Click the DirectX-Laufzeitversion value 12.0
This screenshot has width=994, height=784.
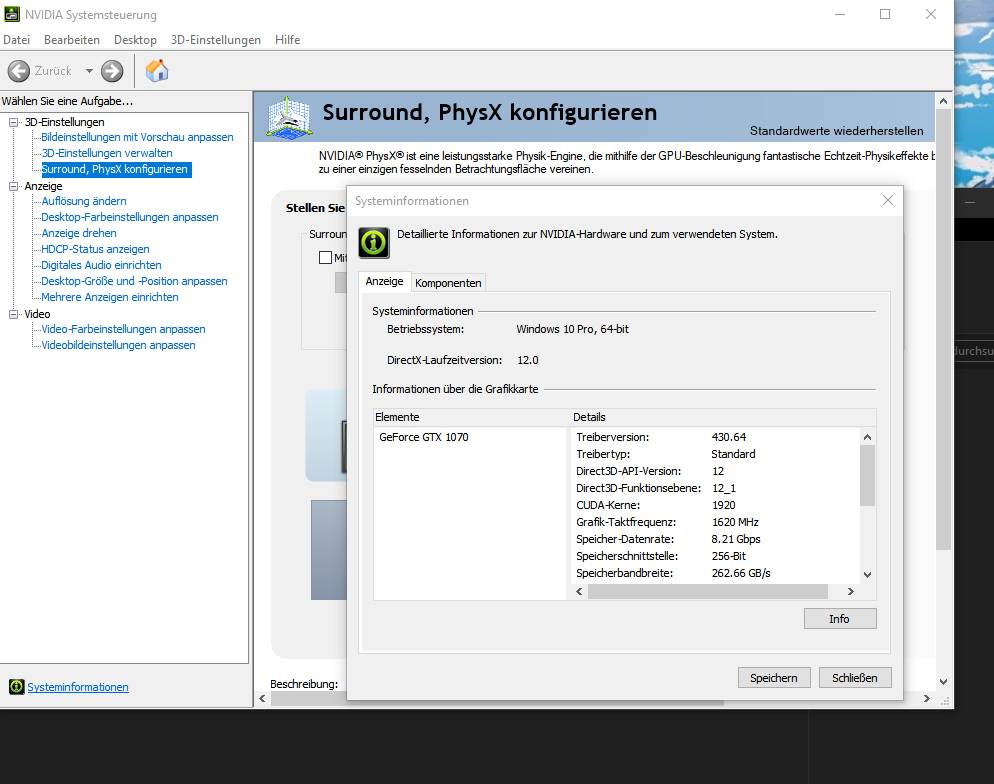click(x=527, y=360)
